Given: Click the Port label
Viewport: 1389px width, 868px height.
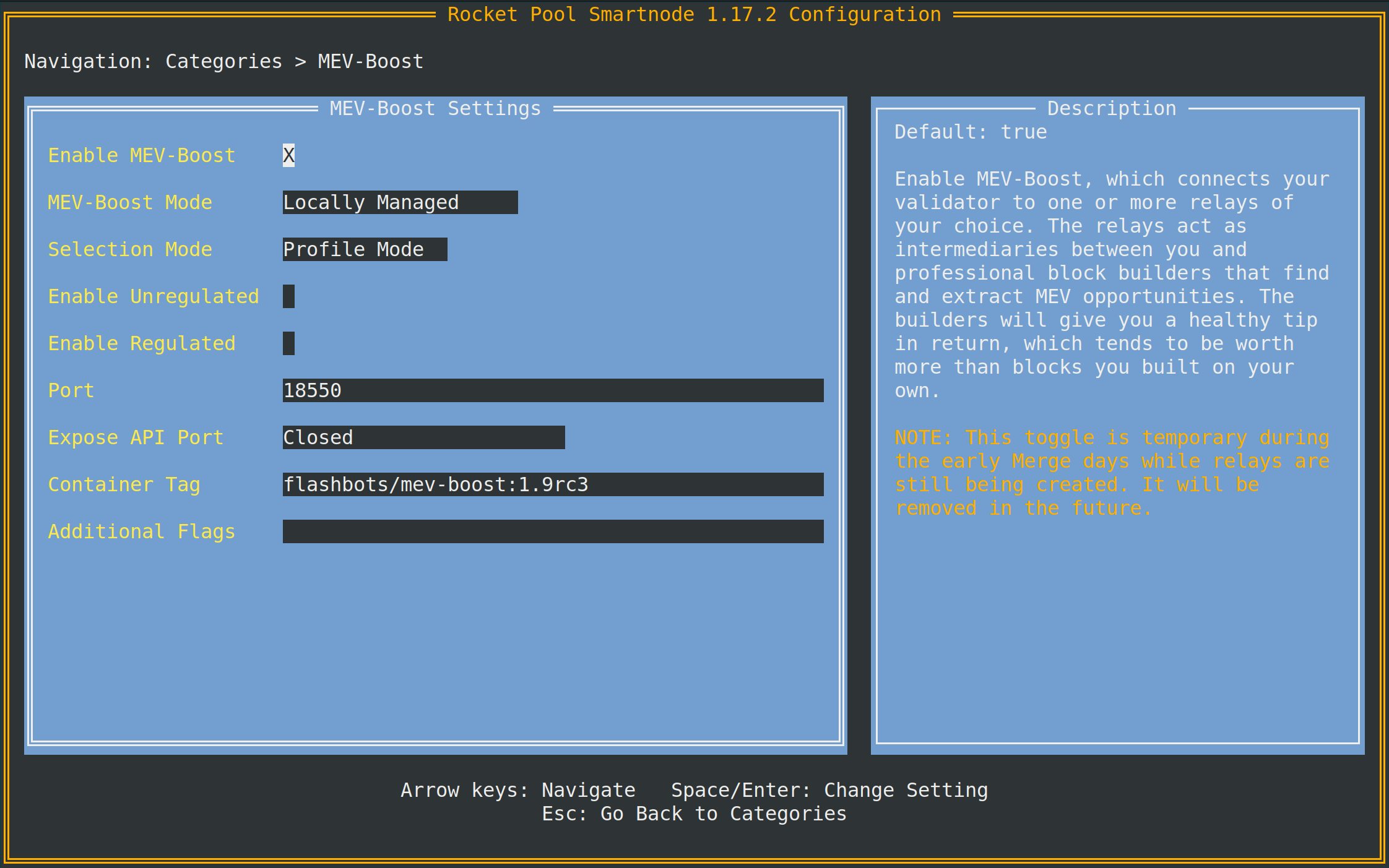Looking at the screenshot, I should pyautogui.click(x=71, y=390).
